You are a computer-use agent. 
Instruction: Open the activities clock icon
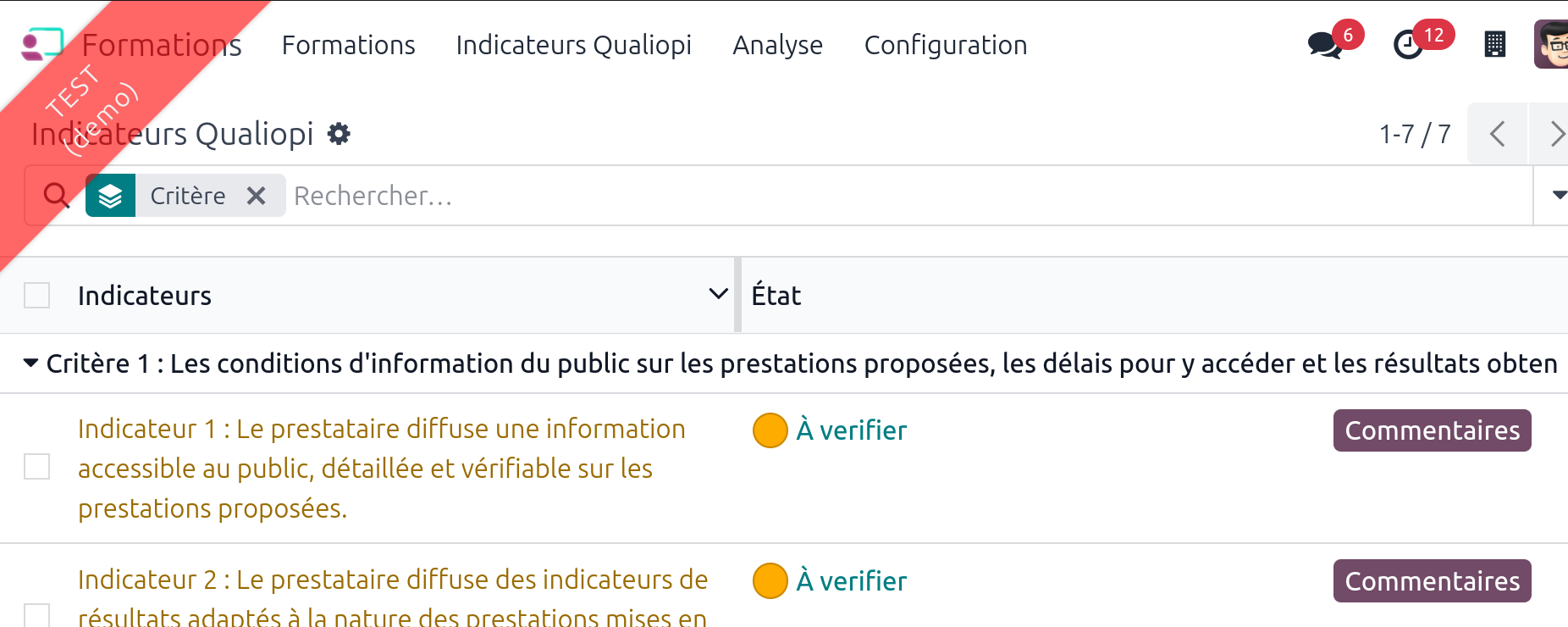pos(1408,45)
